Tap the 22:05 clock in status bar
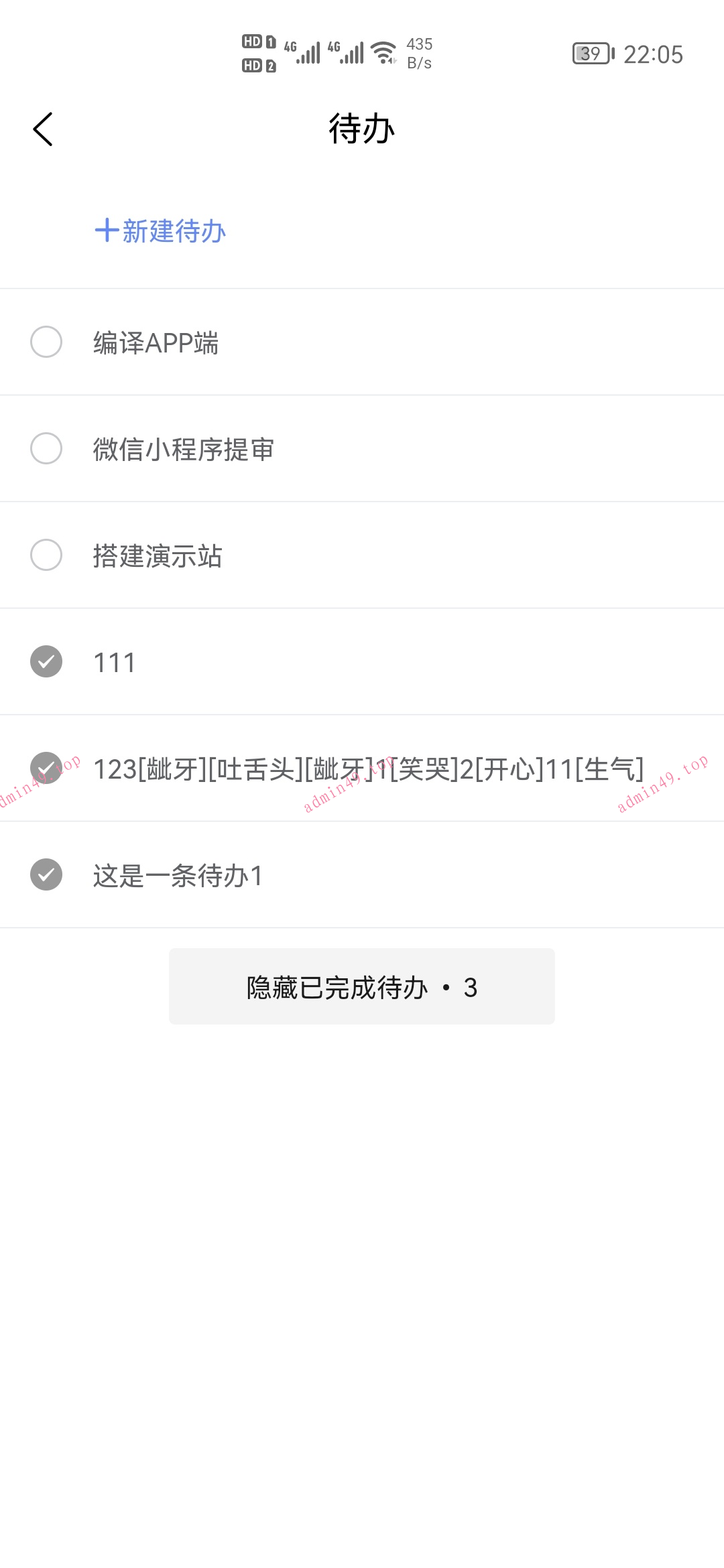Image resolution: width=724 pixels, height=1568 pixels. (653, 54)
